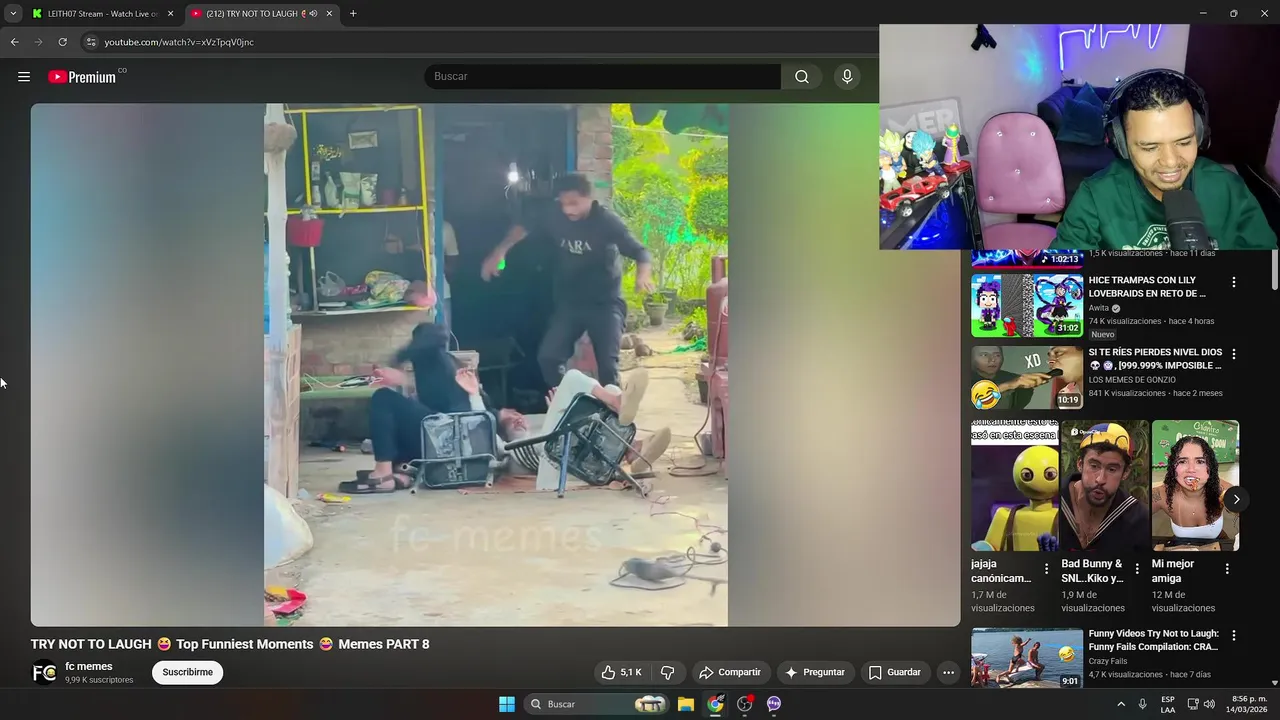Go forward in browser history
Screen dimensions: 1280x720
pyautogui.click(x=38, y=42)
